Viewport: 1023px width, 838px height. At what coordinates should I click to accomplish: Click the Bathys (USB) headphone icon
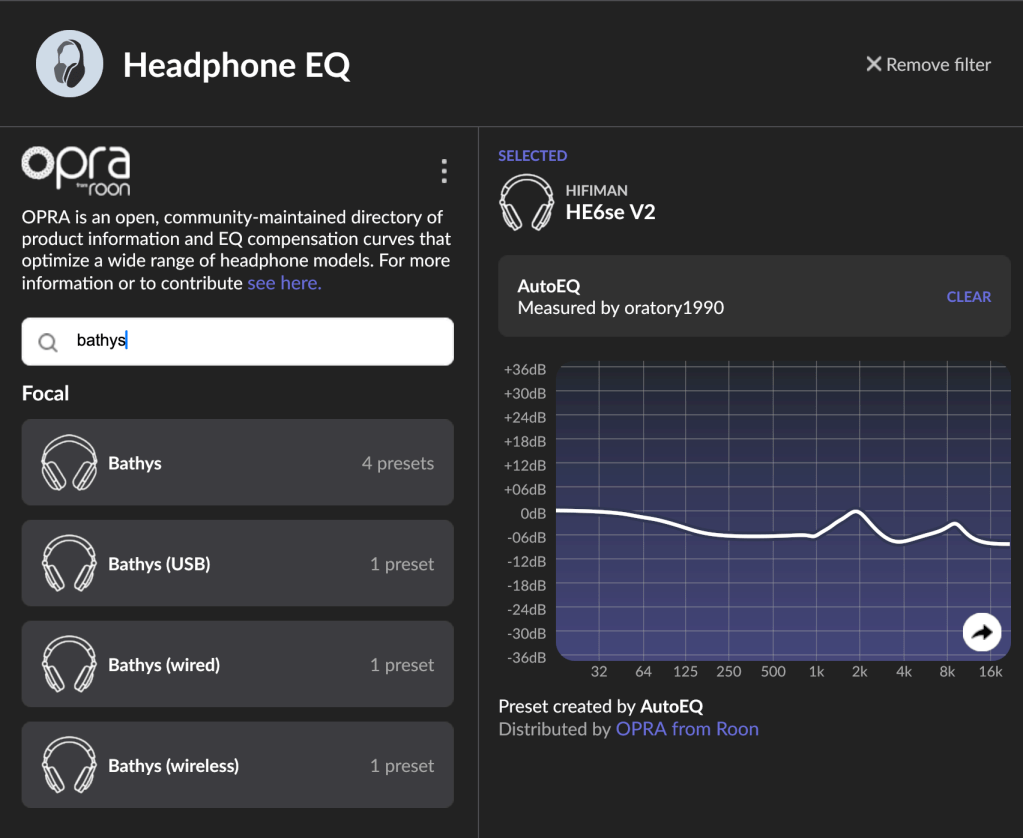point(69,564)
